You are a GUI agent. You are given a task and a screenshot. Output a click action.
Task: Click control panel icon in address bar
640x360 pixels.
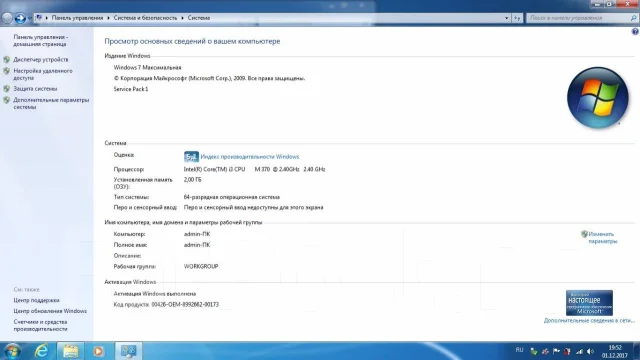[39, 18]
